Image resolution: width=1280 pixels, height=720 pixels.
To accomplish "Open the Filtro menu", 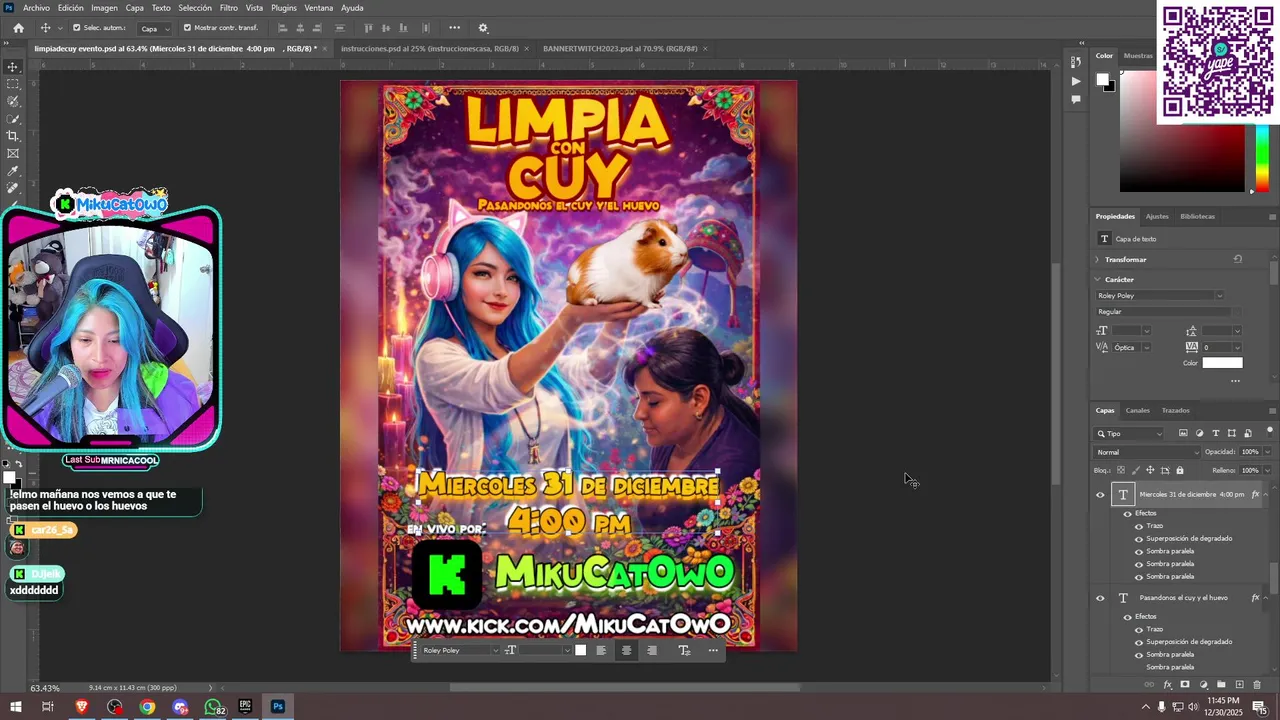I will 228,8.
